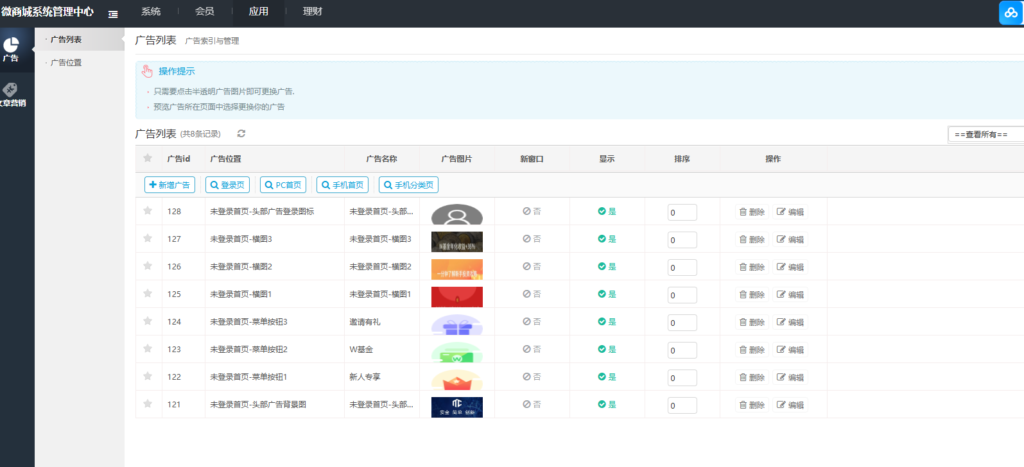Edit ad 124 with 编辑 button

(x=790, y=322)
